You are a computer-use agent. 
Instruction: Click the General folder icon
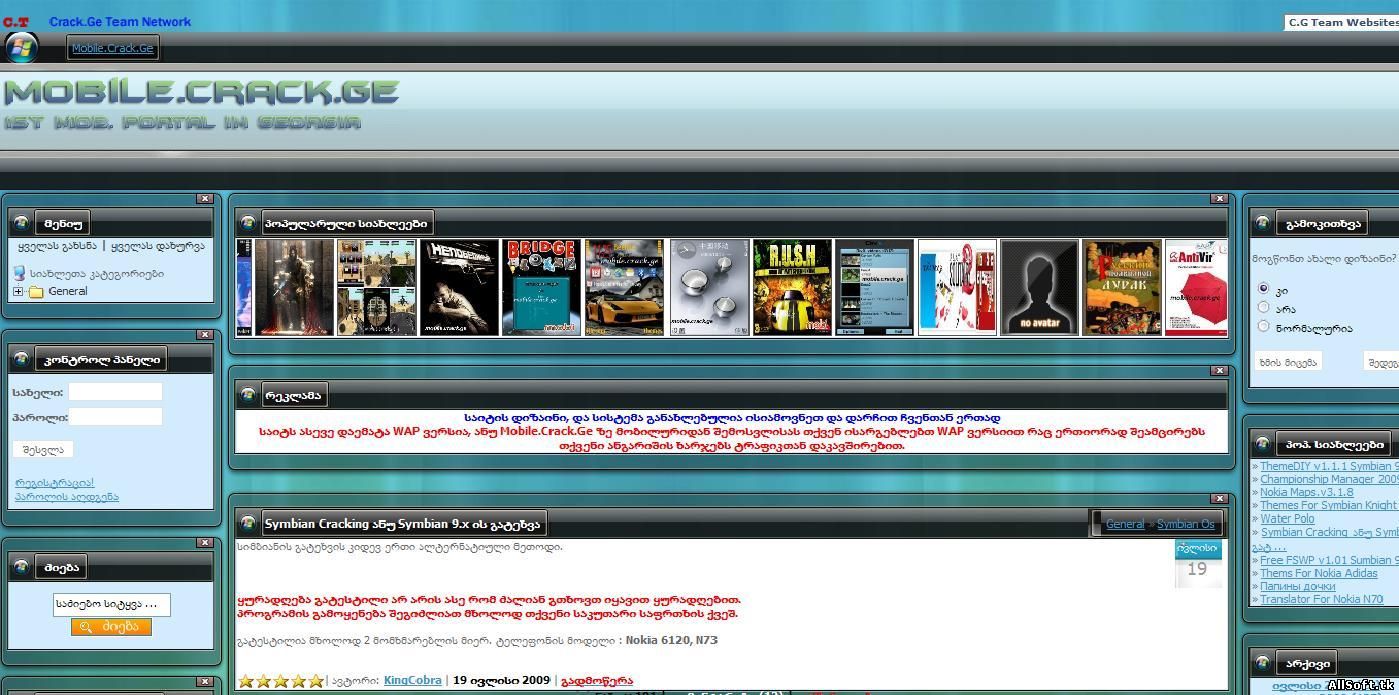point(36,292)
